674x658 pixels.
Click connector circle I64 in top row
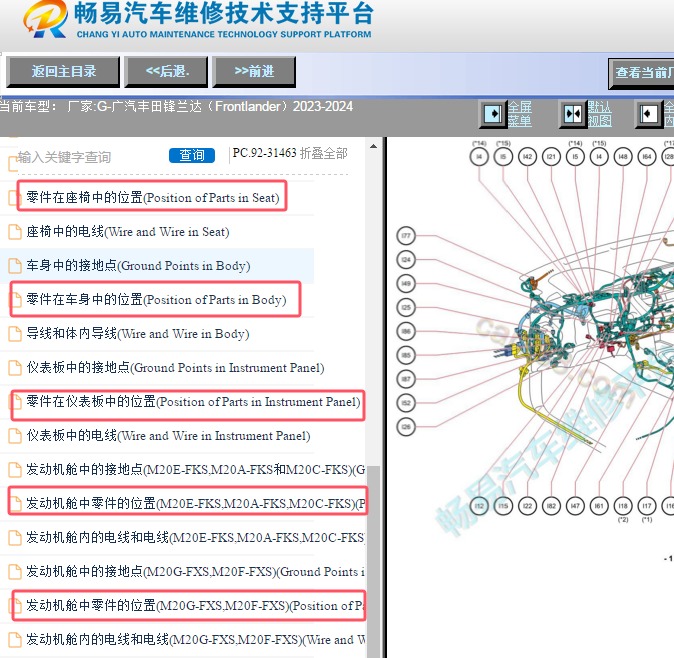pyautogui.click(x=647, y=157)
